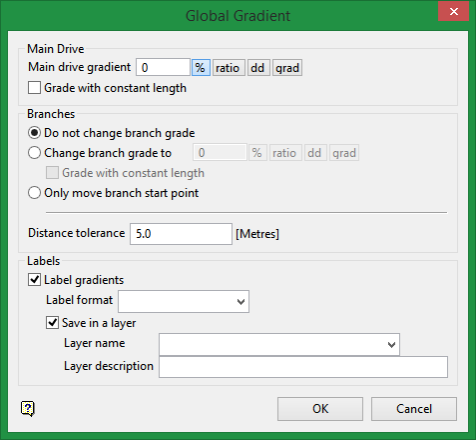The width and height of the screenshot is (476, 440).
Task: Click the Main drive gradient input field
Action: point(163,68)
